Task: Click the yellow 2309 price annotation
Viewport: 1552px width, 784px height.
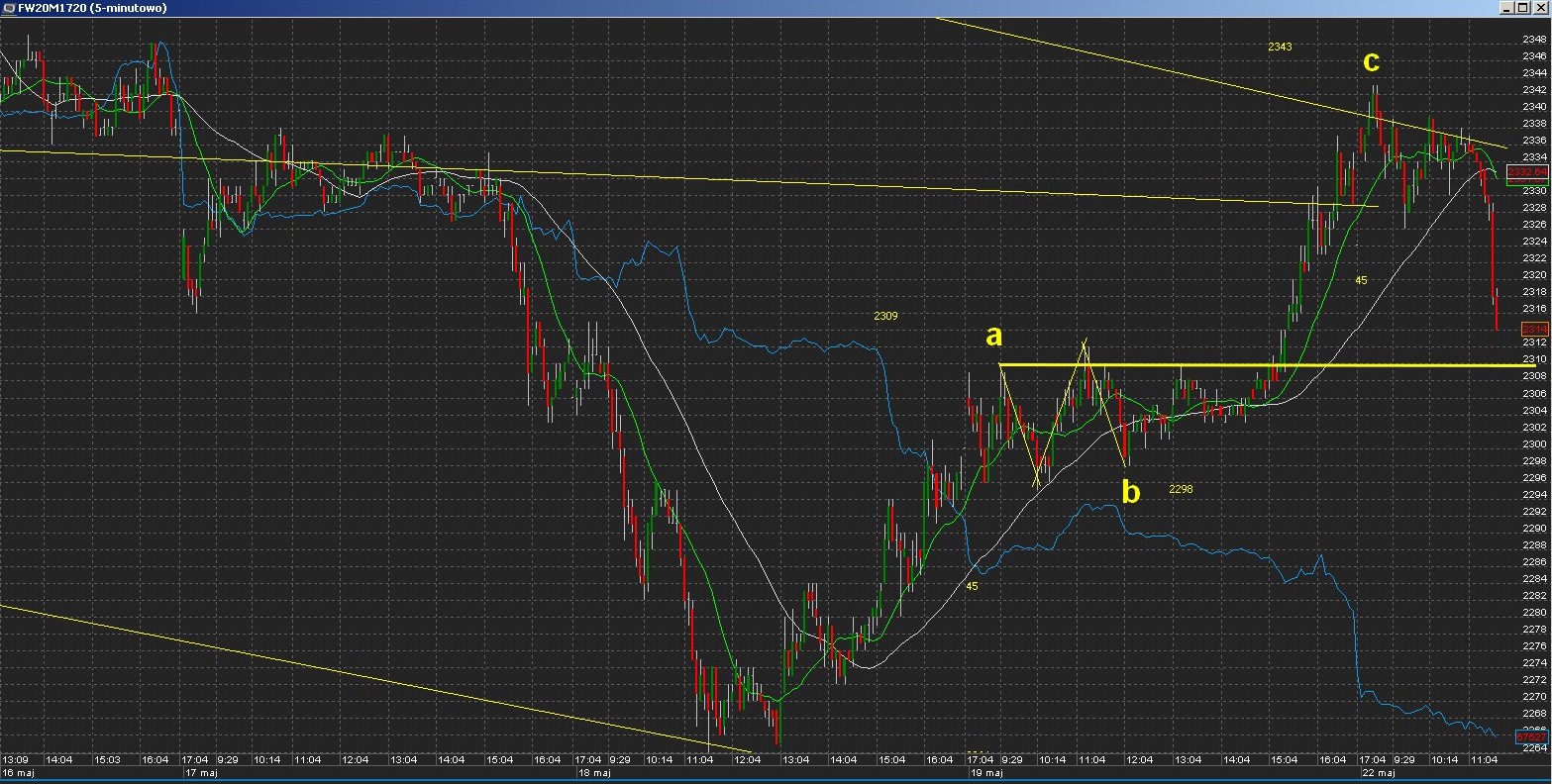Action: pos(885,316)
